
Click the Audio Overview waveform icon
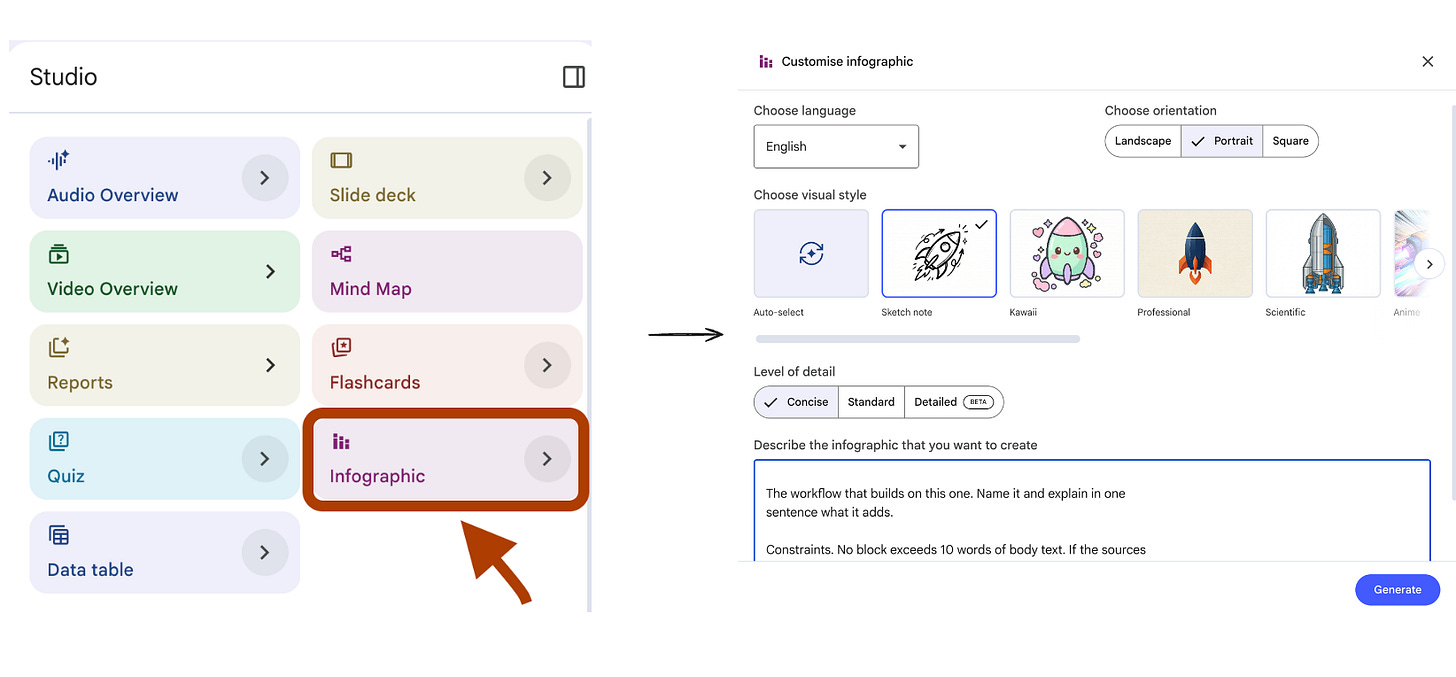58,160
